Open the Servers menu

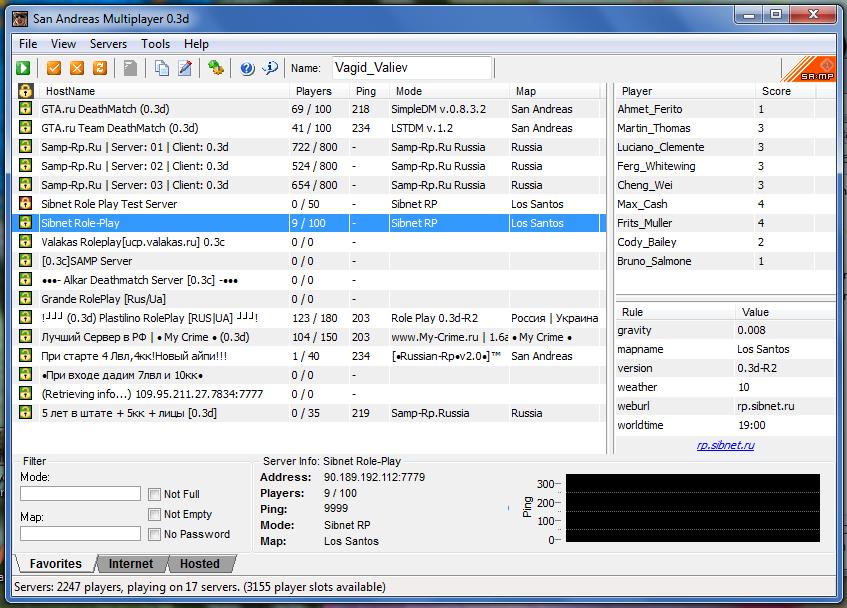point(108,44)
